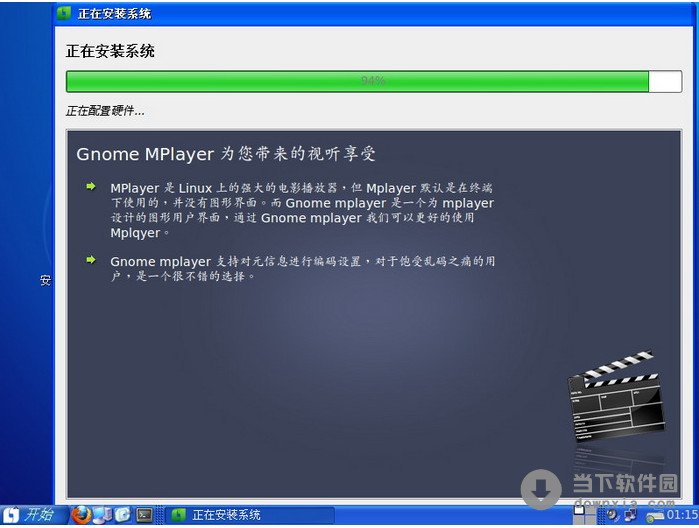
Task: Open the volume control tray icon
Action: coord(613,516)
